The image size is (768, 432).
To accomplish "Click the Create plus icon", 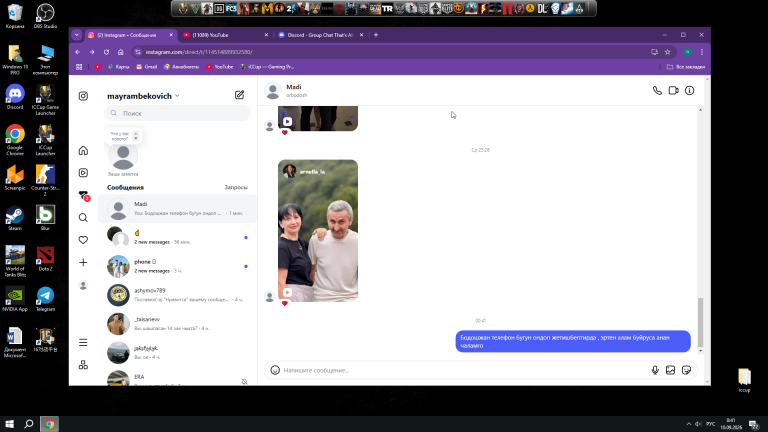I will pos(83,263).
